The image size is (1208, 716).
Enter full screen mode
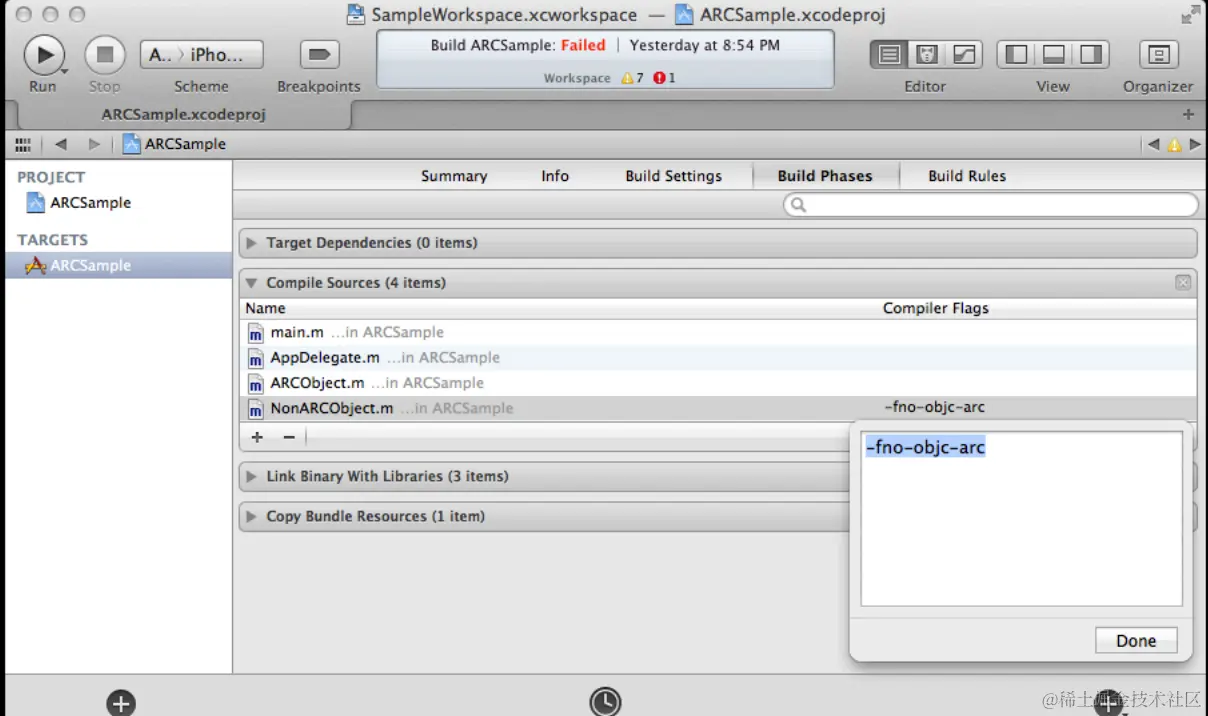coord(1191,14)
